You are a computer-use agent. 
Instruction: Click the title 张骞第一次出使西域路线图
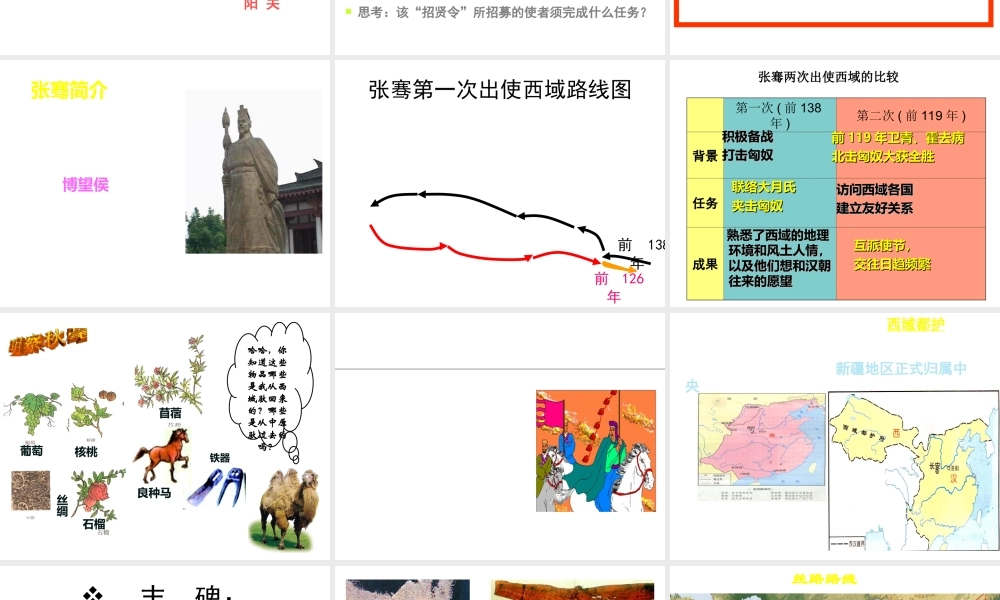pos(500,89)
